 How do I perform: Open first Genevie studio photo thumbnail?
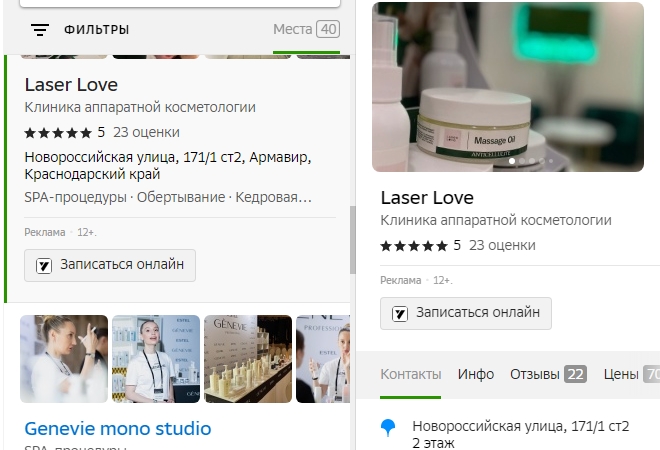click(64, 359)
